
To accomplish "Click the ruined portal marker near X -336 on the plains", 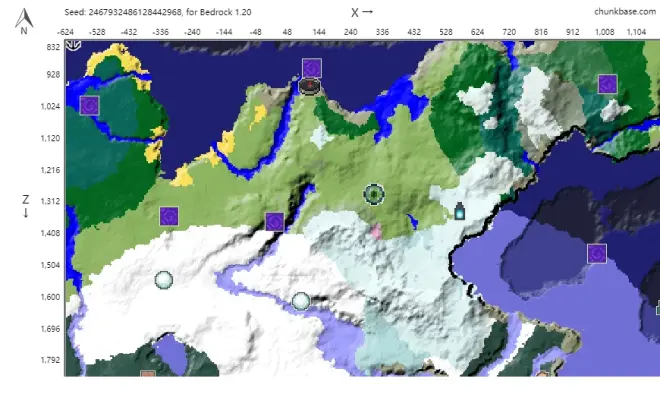I will (x=169, y=215).
